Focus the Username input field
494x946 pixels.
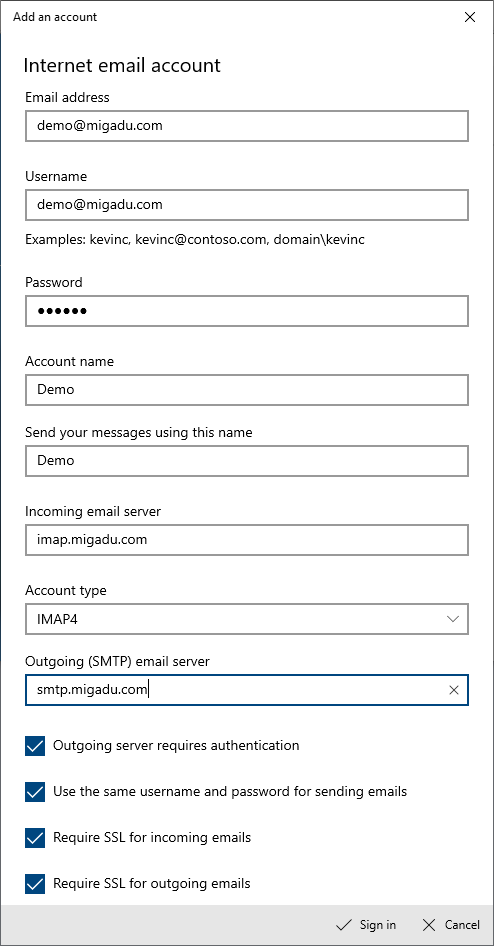tap(247, 205)
